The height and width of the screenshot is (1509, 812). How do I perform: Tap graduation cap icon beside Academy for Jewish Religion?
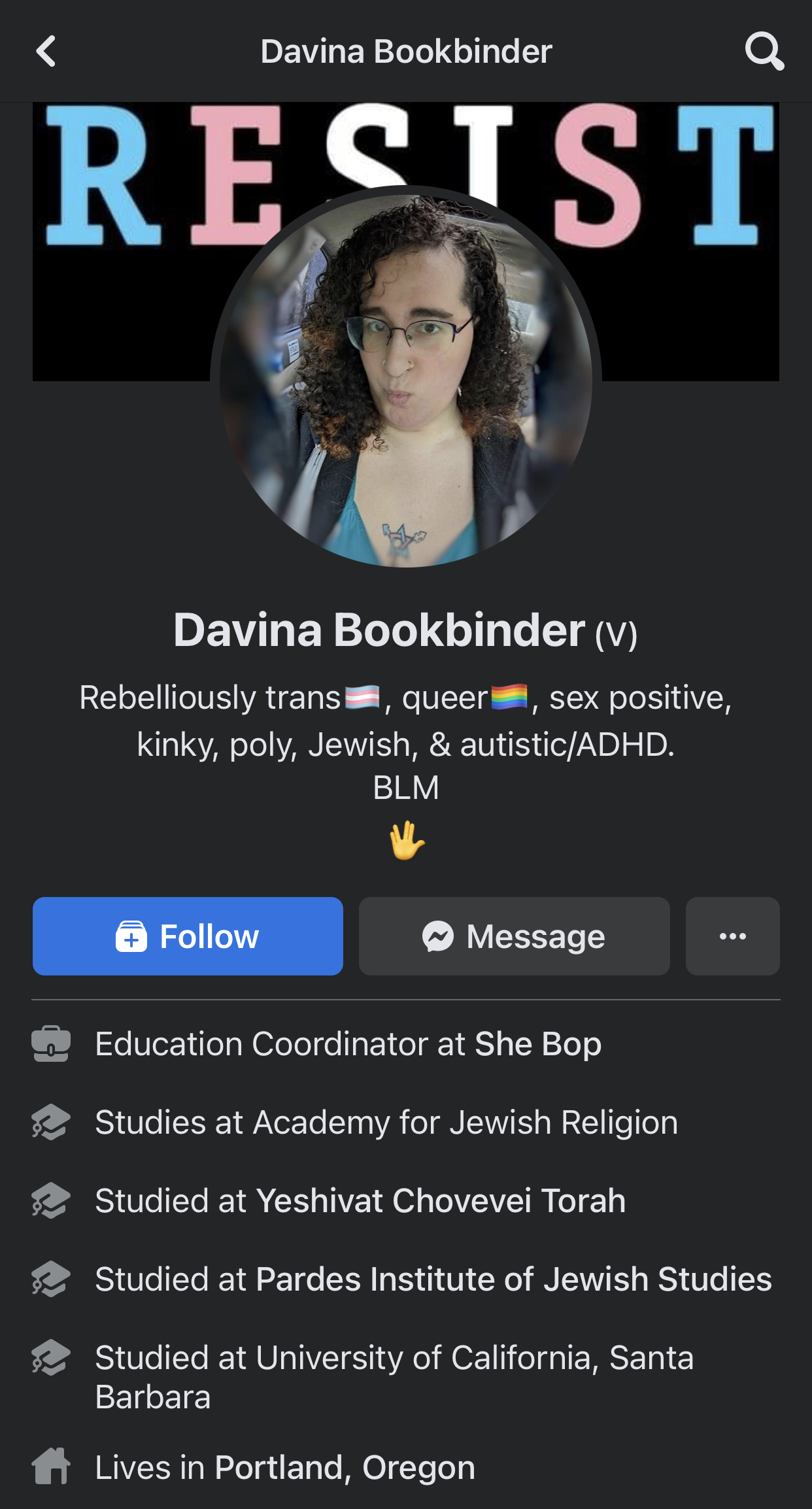click(51, 1122)
